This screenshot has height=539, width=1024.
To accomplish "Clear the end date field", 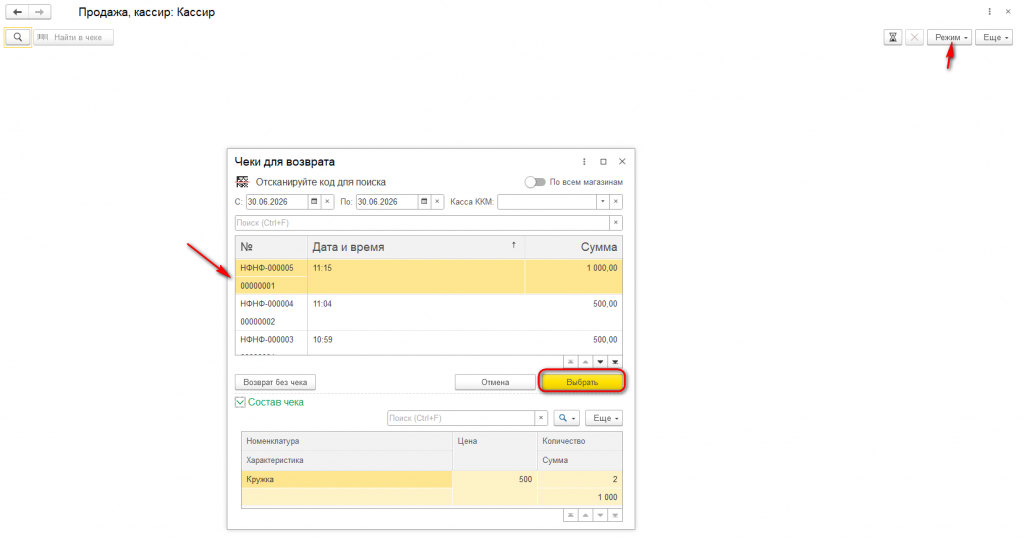I will tap(438, 202).
